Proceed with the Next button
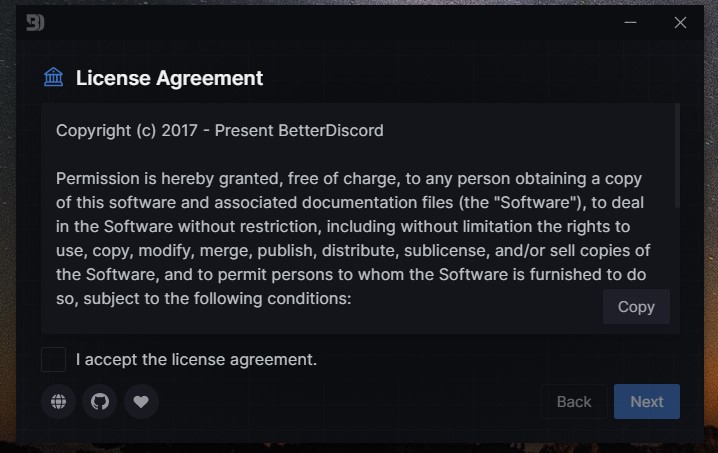Image resolution: width=718 pixels, height=453 pixels. [647, 402]
